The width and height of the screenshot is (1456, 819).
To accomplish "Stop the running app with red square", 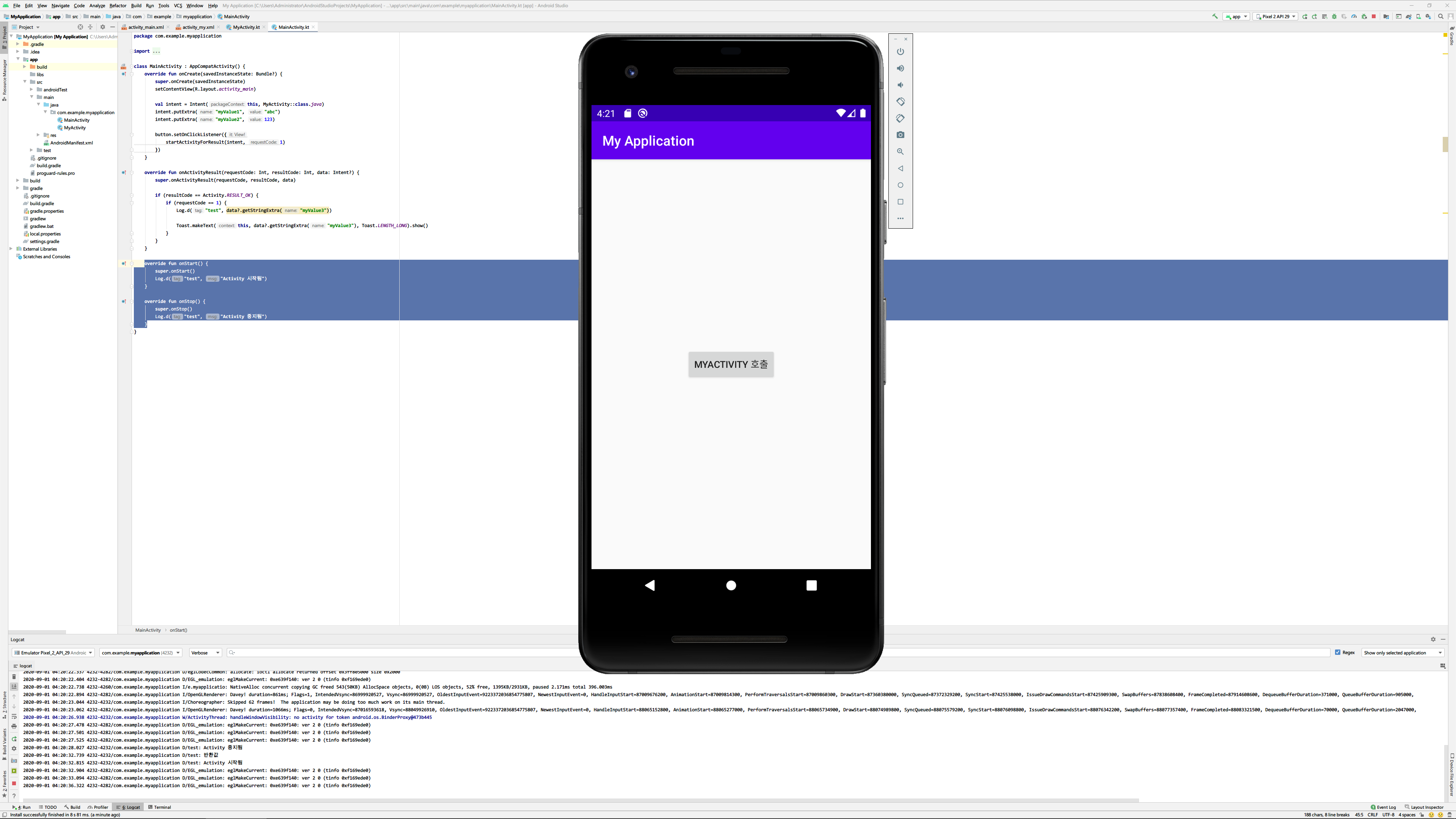I will 1373,16.
